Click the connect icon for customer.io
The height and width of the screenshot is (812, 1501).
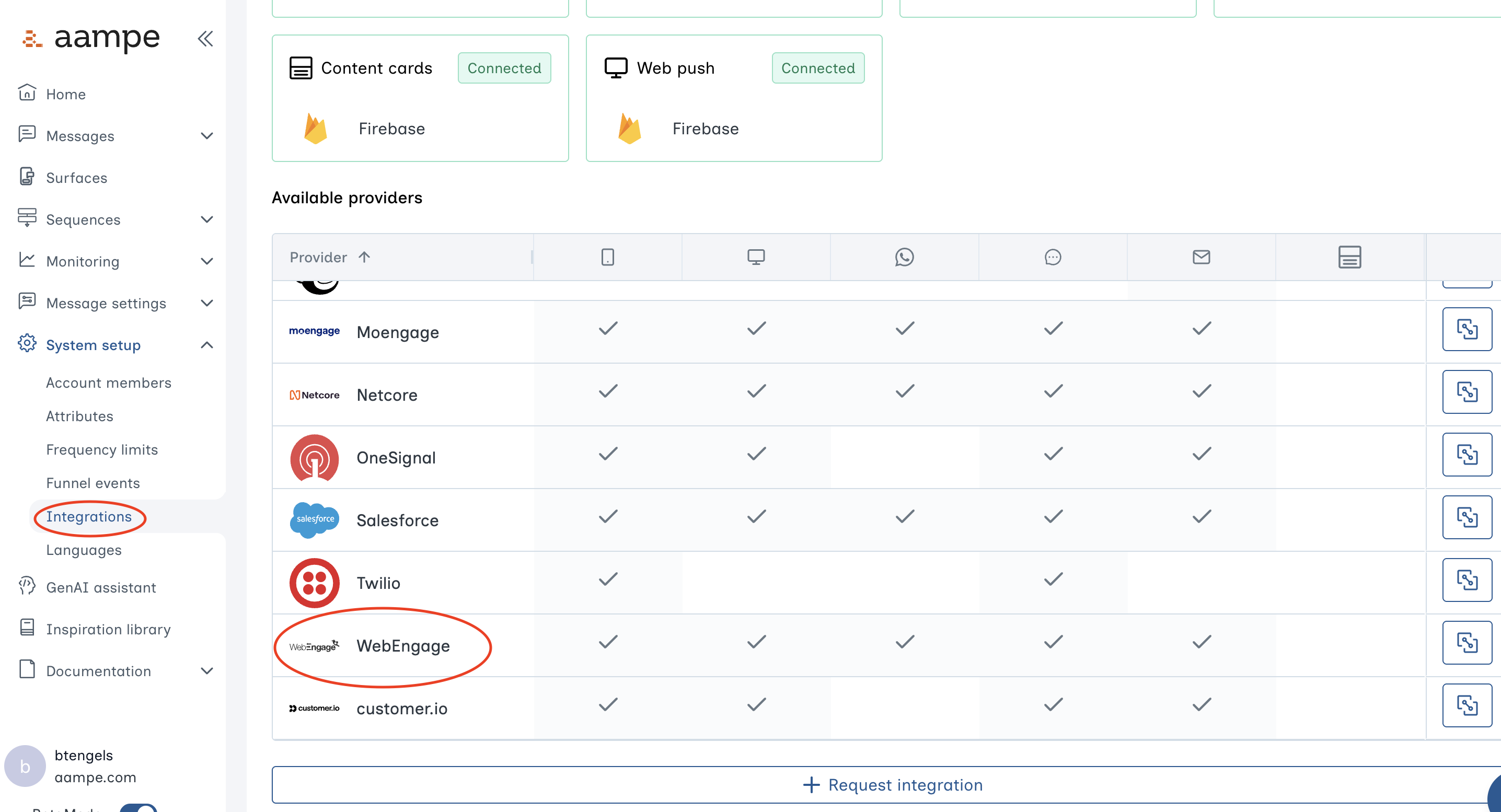[x=1466, y=705]
